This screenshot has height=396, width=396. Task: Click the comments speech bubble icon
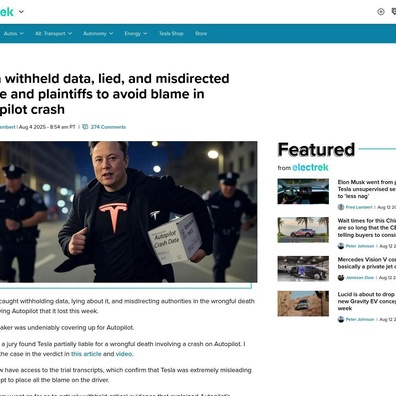tap(85, 127)
